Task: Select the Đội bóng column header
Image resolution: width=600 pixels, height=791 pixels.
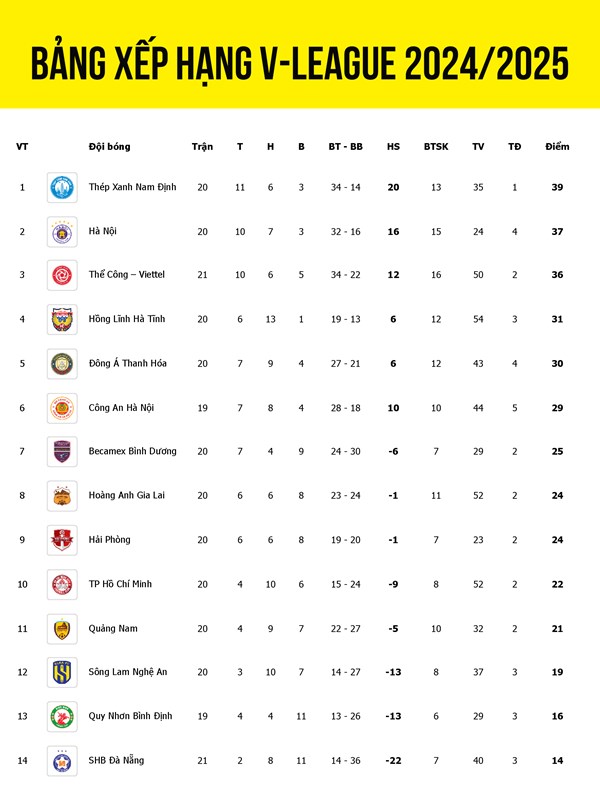Action: tap(109, 147)
